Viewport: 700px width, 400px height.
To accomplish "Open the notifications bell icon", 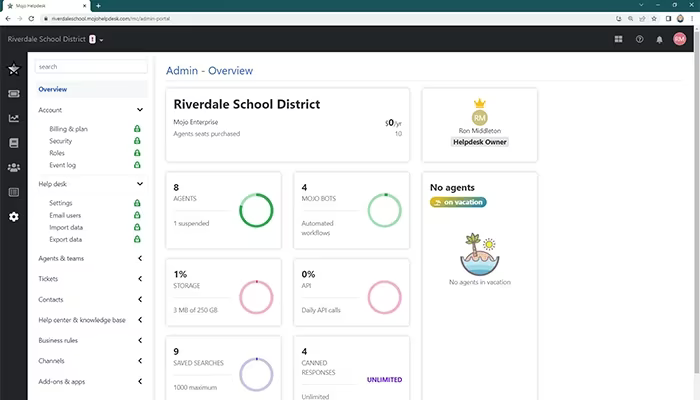I will [x=659, y=39].
